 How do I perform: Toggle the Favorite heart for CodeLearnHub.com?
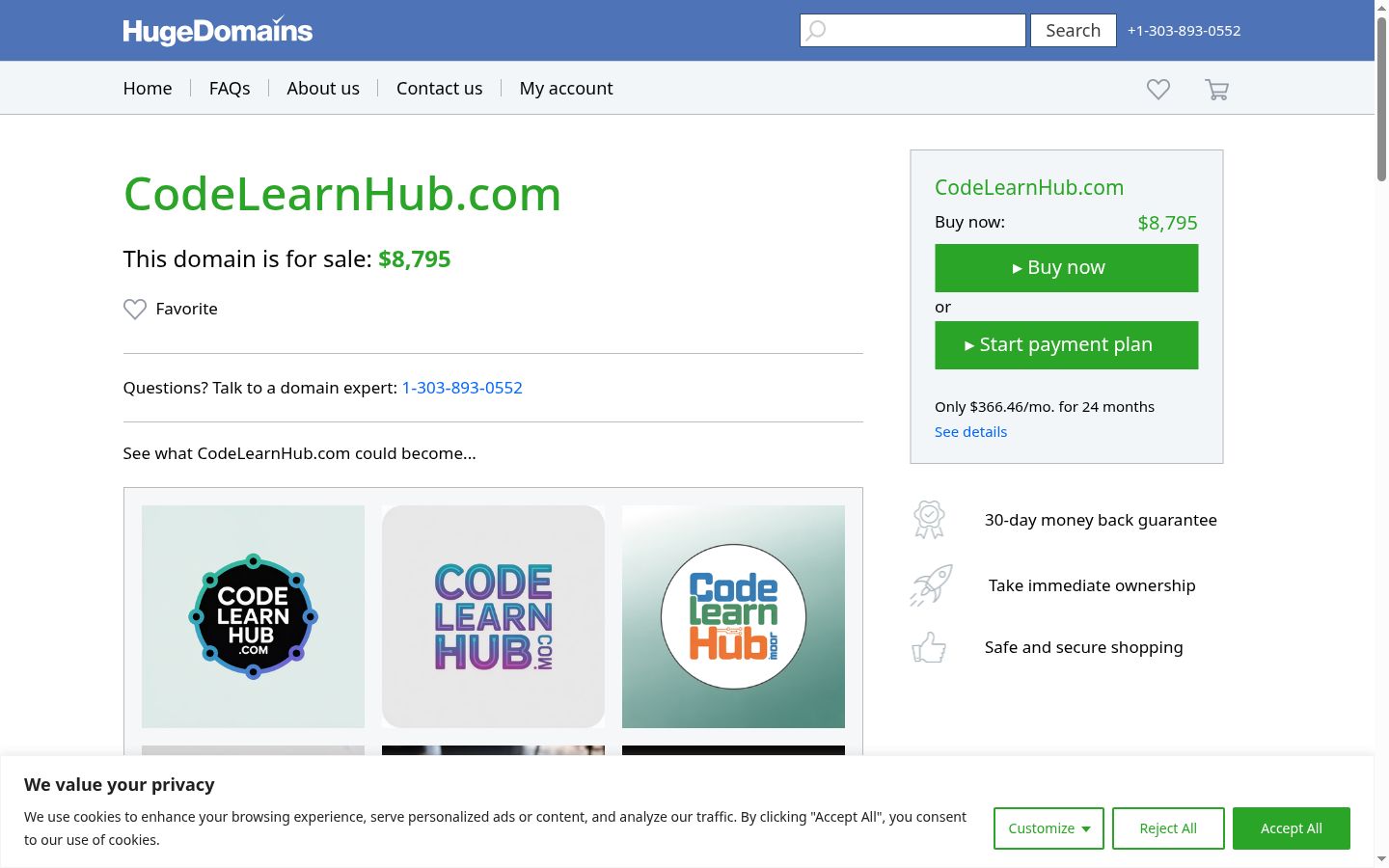pyautogui.click(x=135, y=309)
